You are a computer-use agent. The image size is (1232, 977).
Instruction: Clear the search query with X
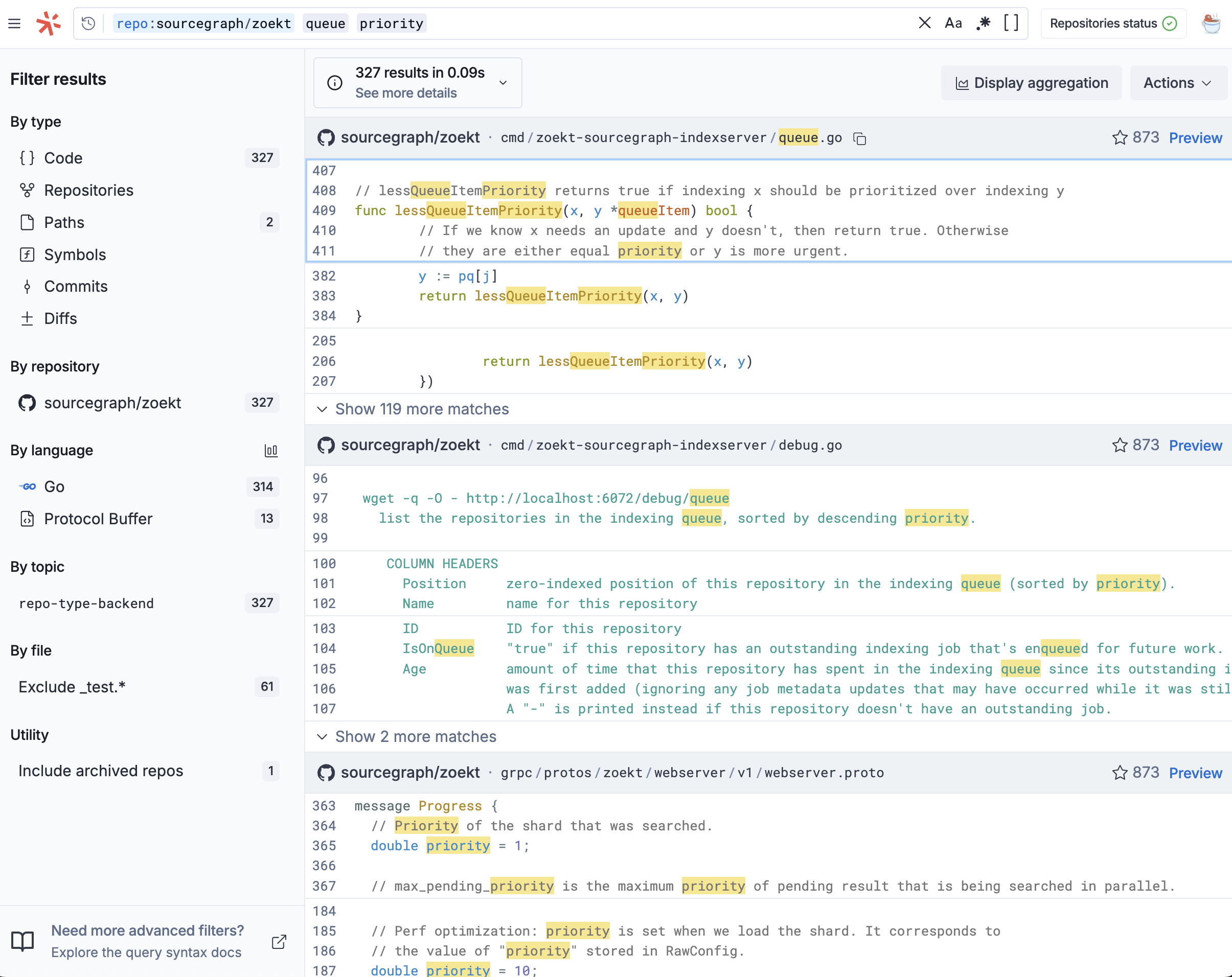[x=924, y=23]
